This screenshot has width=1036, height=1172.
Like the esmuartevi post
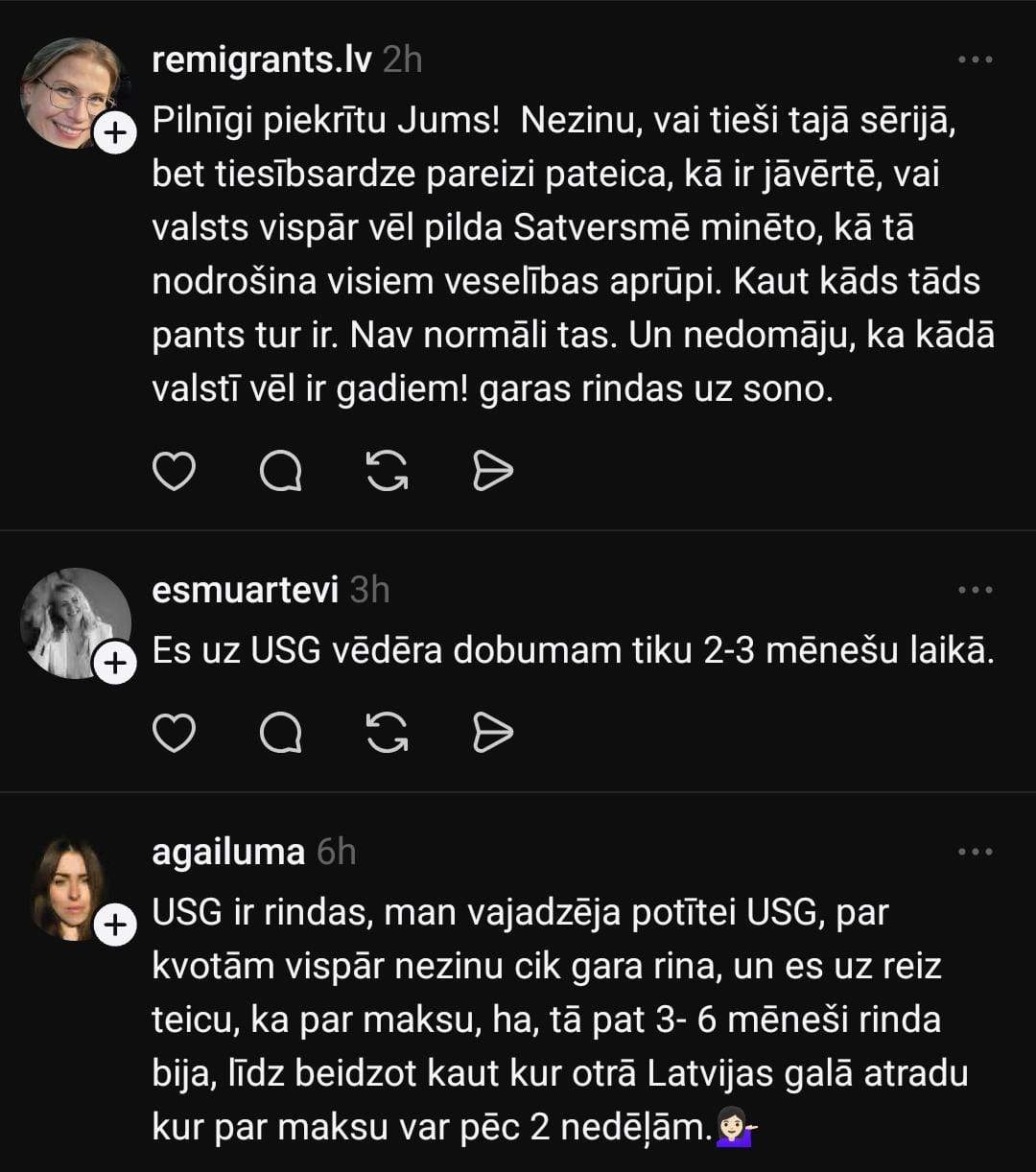(x=174, y=734)
